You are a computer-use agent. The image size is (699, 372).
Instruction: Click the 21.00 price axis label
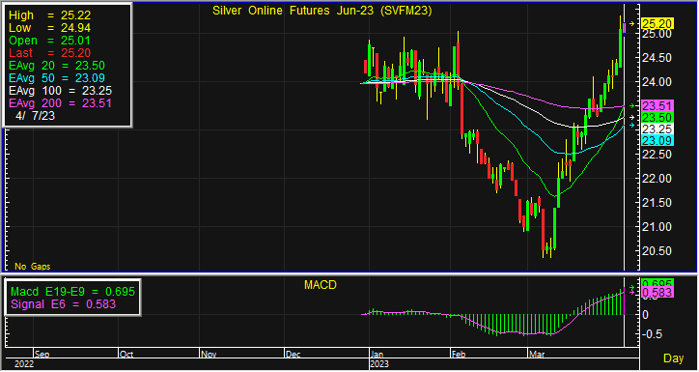click(x=657, y=227)
